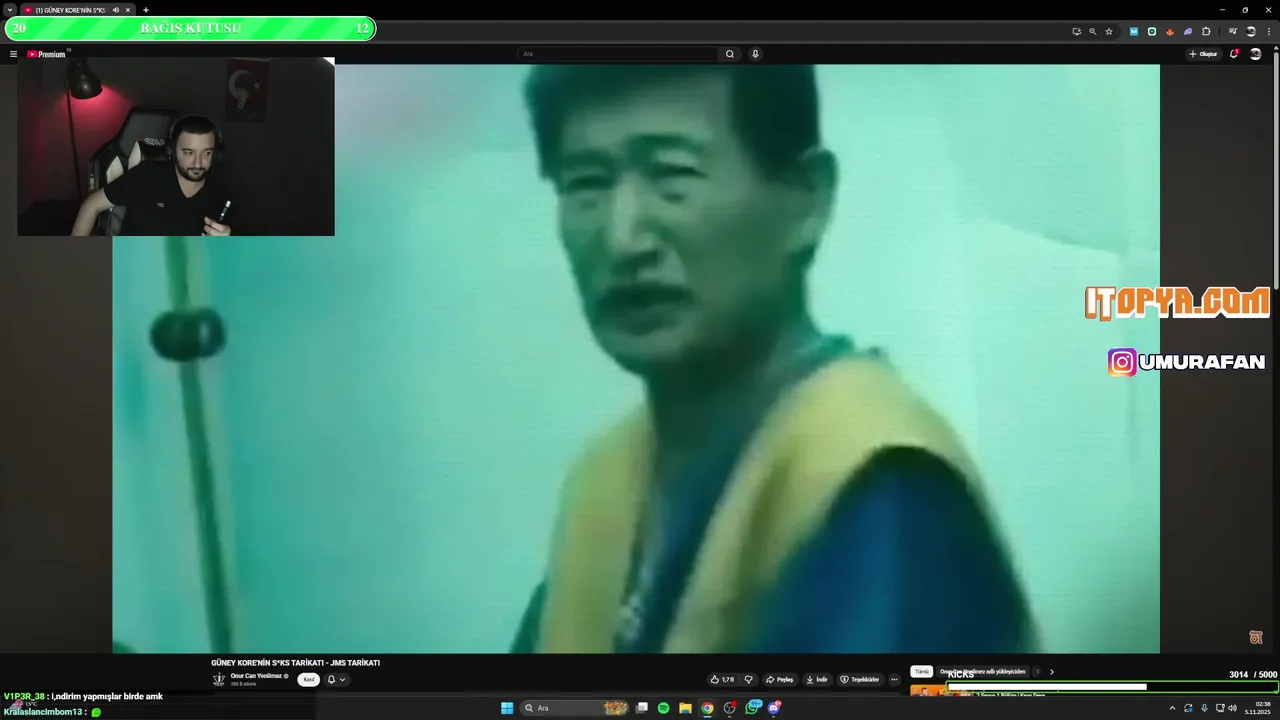Click the install app icon in address bar

click(x=1077, y=31)
